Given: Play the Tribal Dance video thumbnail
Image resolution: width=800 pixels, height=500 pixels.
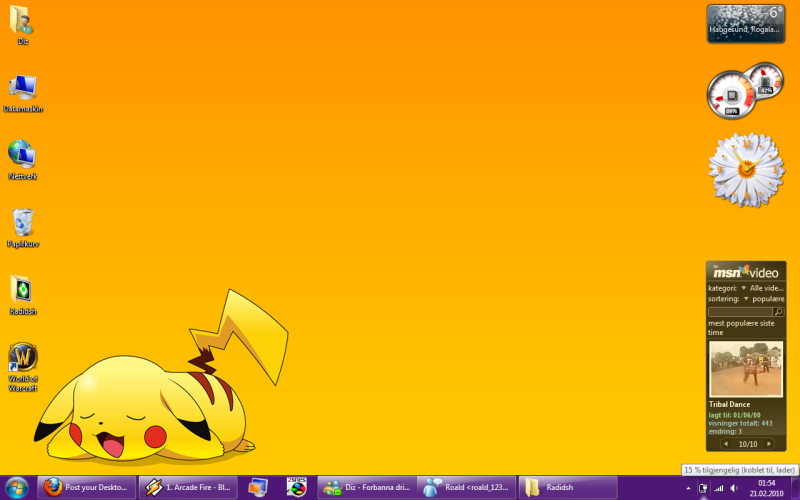Looking at the screenshot, I should [746, 369].
